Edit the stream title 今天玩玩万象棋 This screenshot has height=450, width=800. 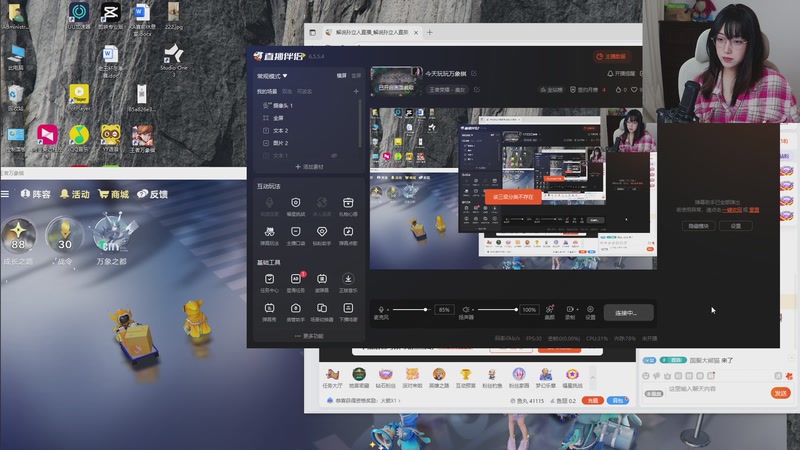pos(474,73)
